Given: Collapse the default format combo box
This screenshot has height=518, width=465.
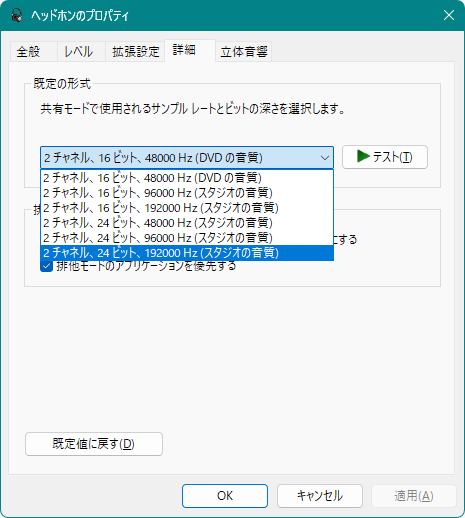Looking at the screenshot, I should pyautogui.click(x=187, y=157).
